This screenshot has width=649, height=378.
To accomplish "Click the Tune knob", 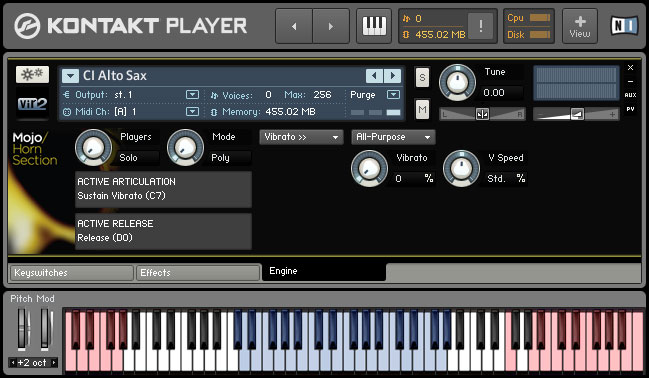I will coord(457,82).
